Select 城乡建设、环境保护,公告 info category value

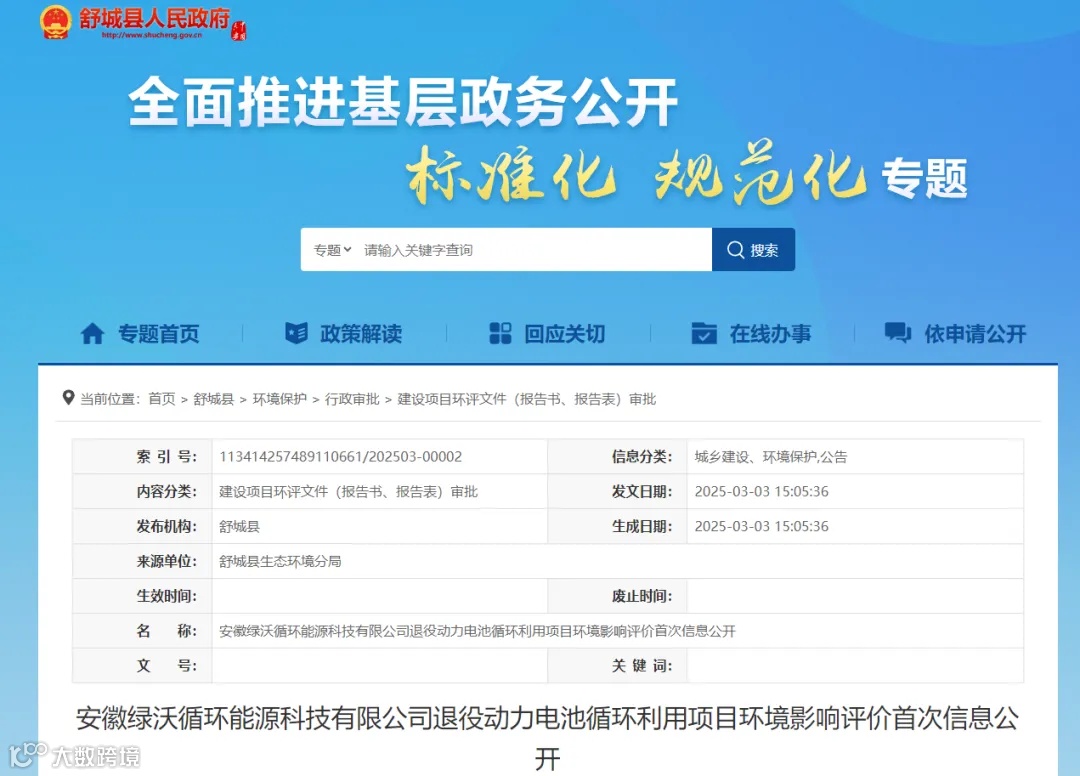click(x=771, y=457)
